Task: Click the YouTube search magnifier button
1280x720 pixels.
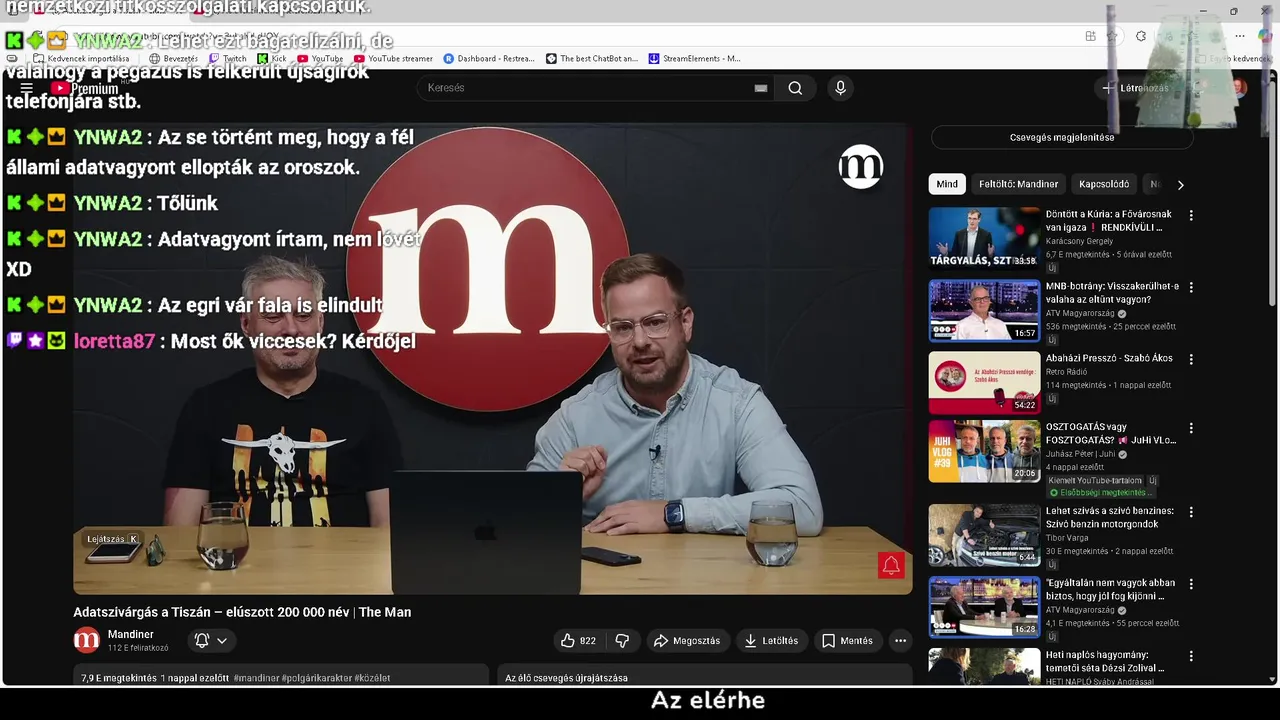Action: tap(795, 88)
